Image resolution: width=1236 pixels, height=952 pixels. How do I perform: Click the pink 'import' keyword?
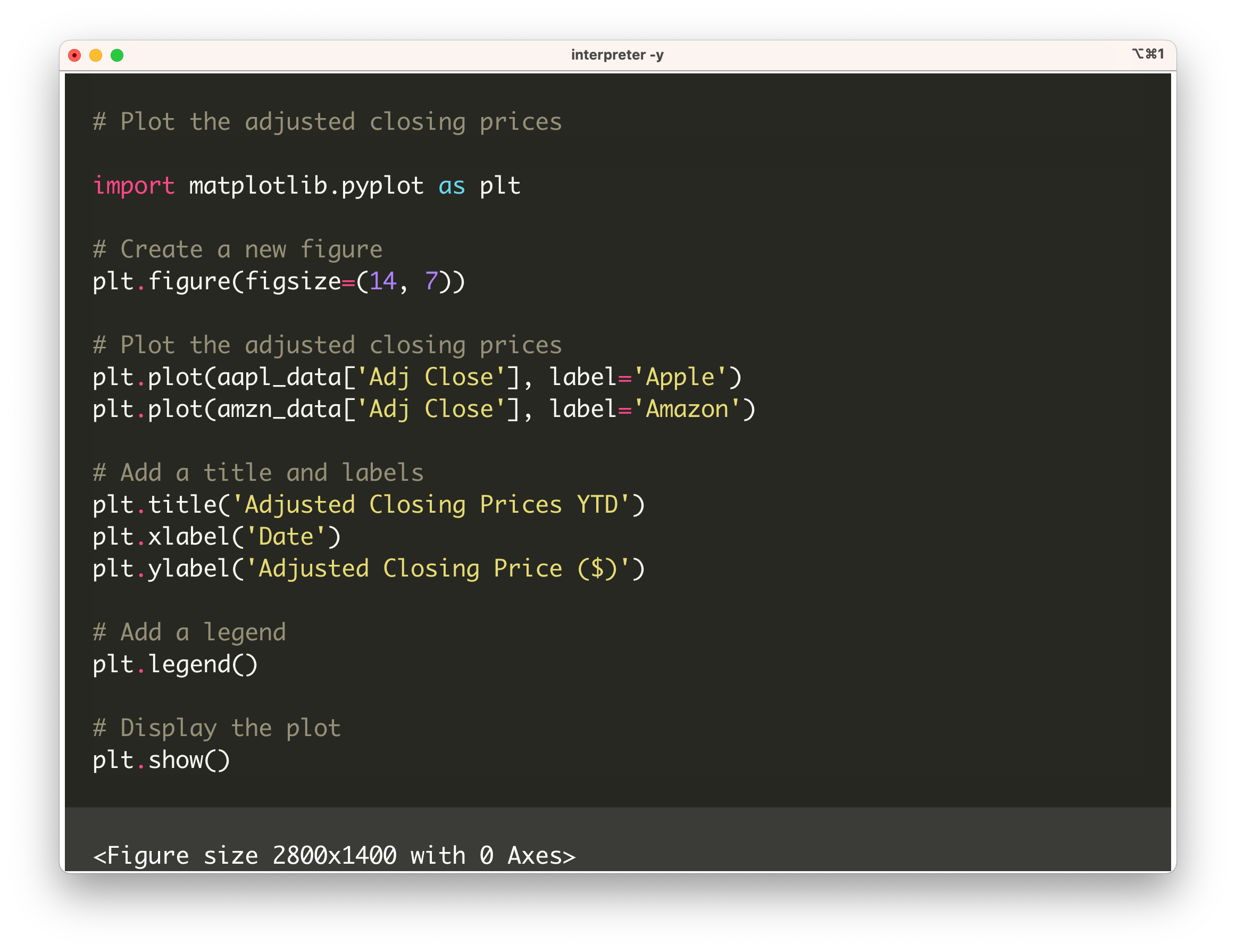point(133,186)
